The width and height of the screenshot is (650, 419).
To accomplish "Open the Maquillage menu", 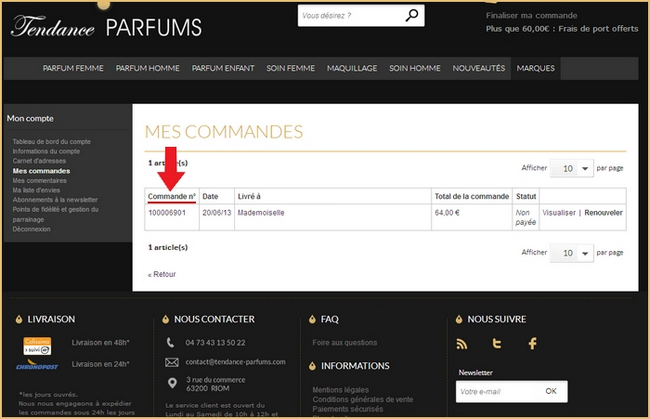I will (352, 68).
